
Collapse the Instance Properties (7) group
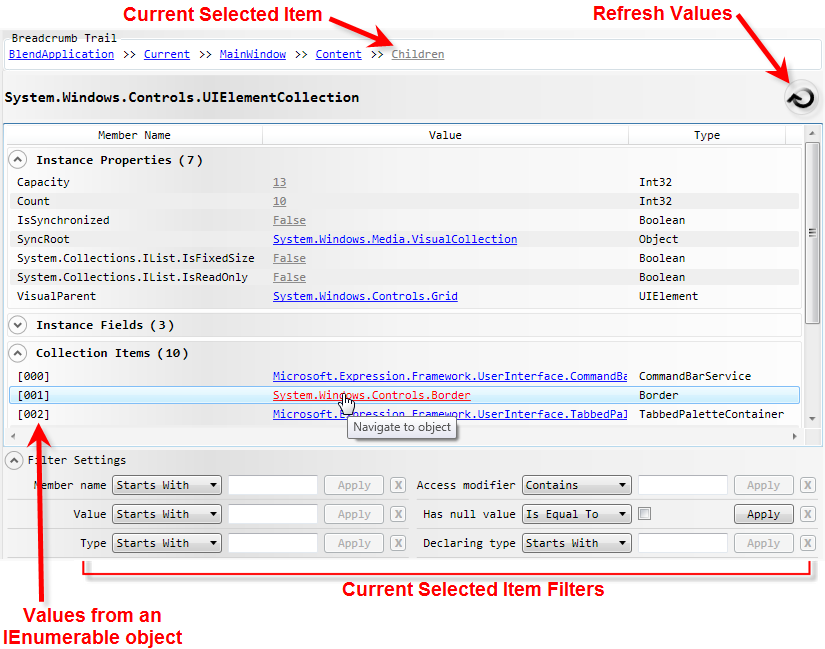point(17,159)
